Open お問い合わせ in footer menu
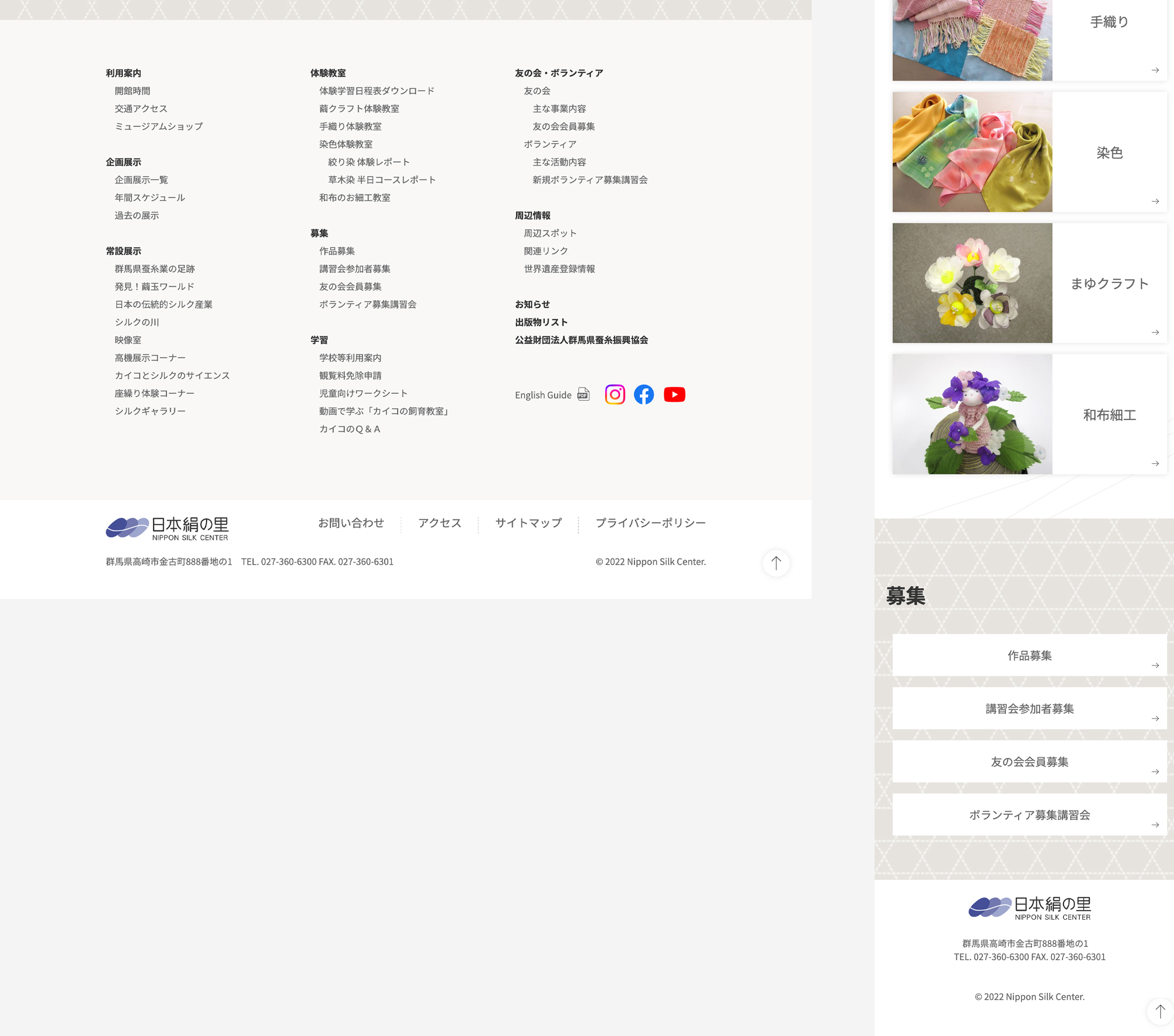 351,523
